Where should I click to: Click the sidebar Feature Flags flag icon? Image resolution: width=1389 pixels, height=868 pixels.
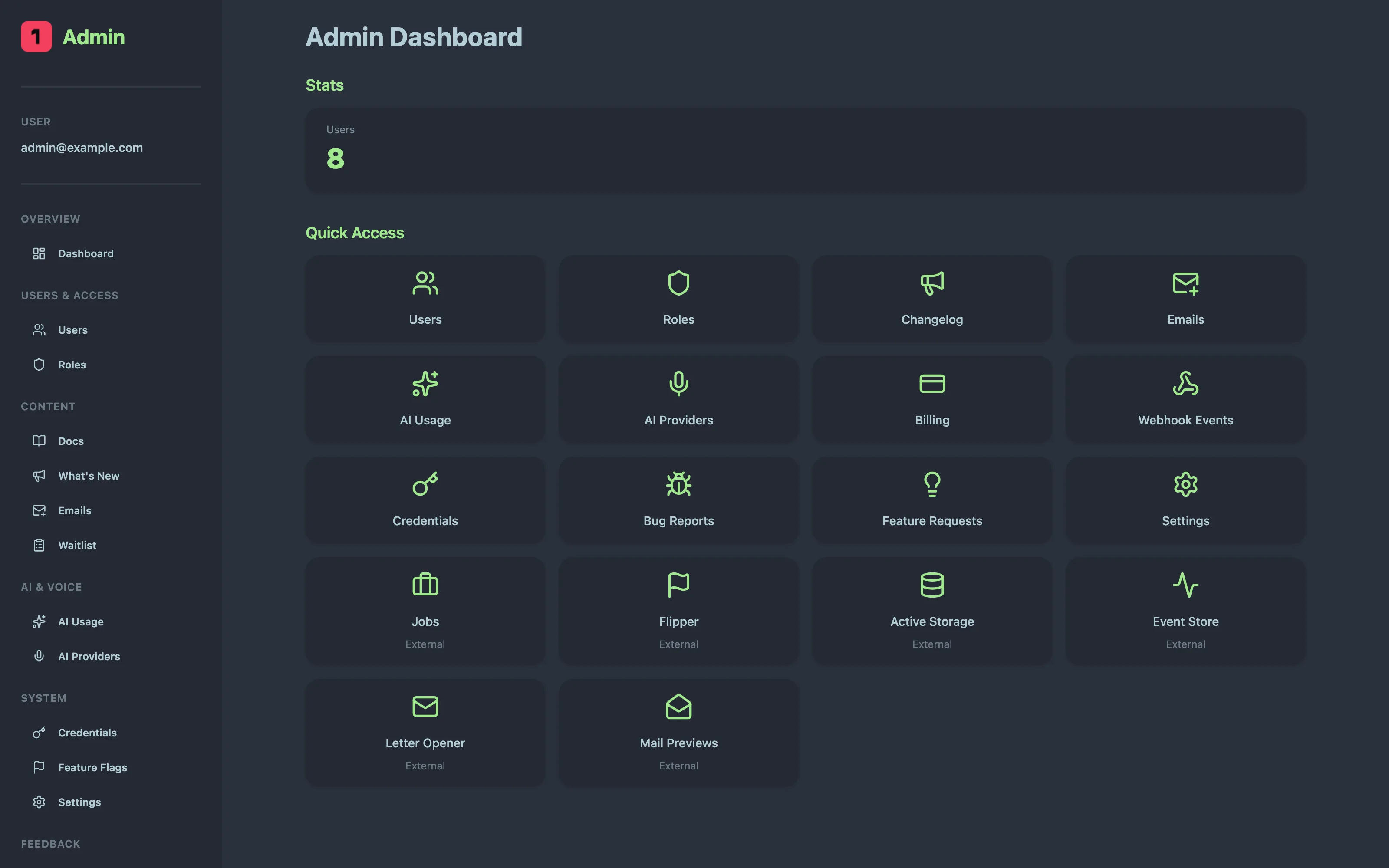pyautogui.click(x=39, y=768)
